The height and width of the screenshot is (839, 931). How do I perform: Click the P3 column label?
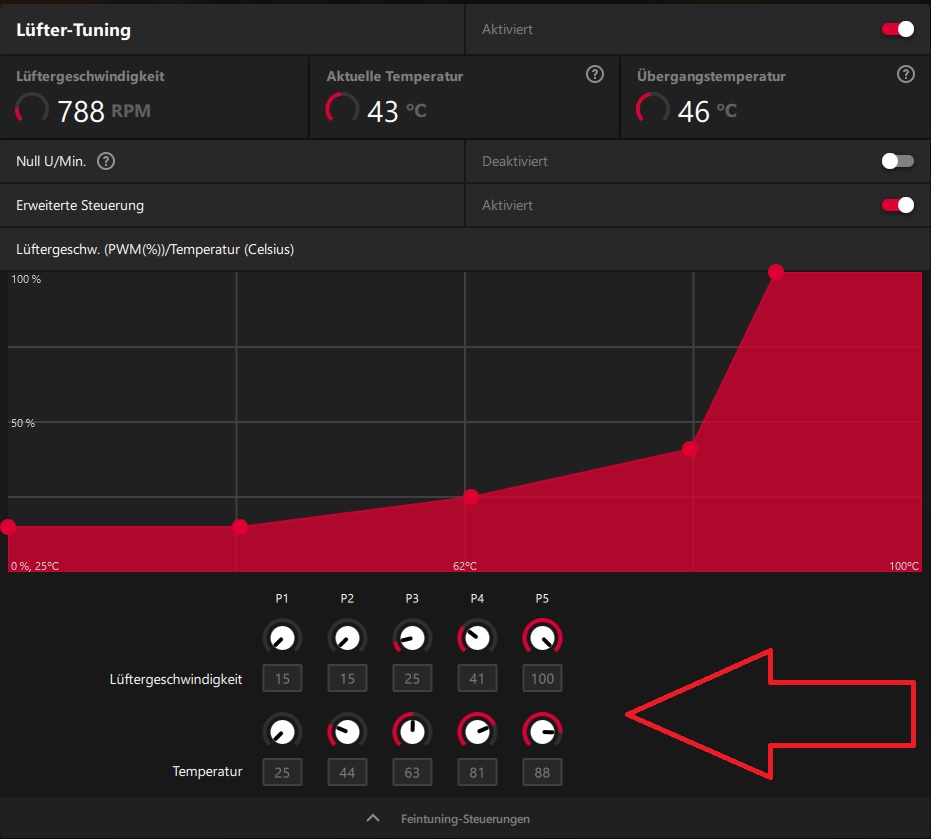point(412,599)
